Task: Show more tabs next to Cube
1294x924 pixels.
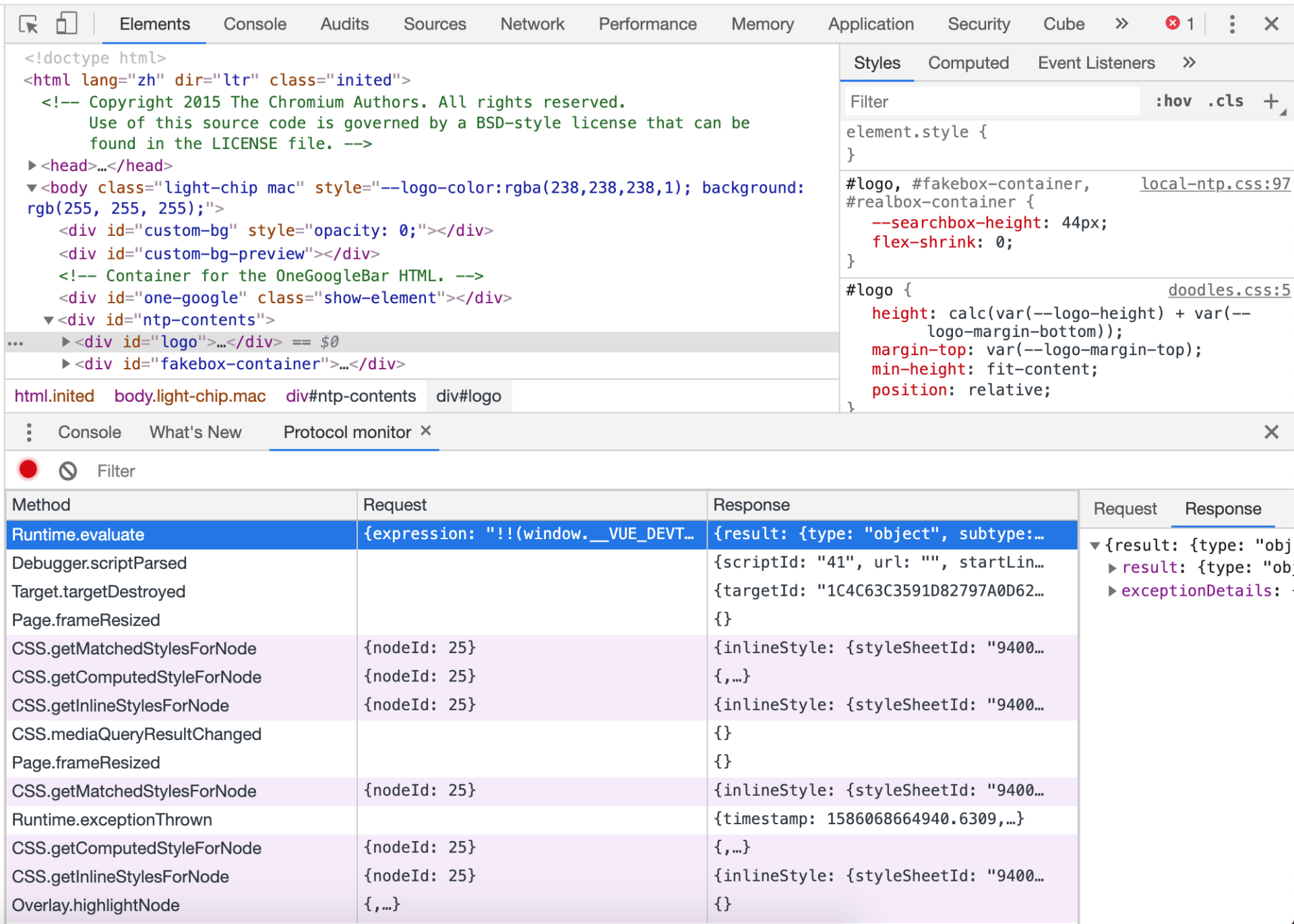Action: [1121, 24]
